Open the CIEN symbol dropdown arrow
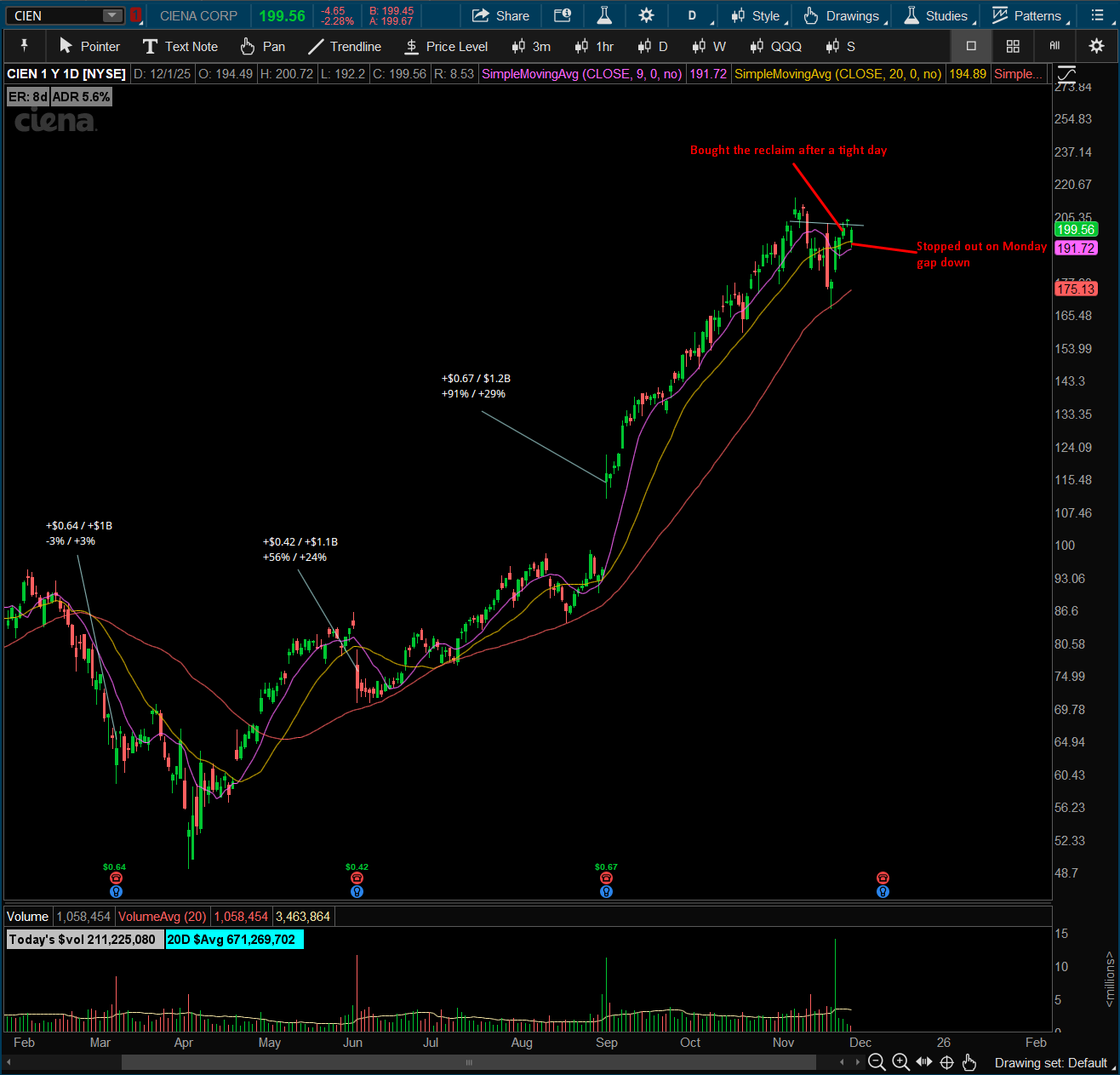Viewport: 1120px width, 1075px height. pyautogui.click(x=112, y=15)
